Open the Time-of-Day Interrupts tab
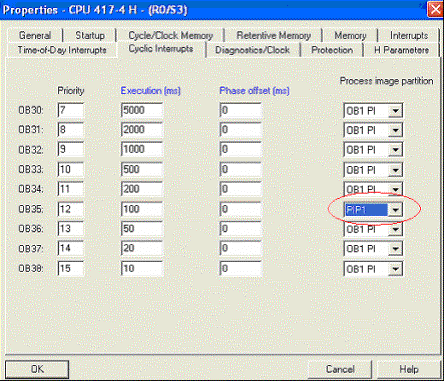 (62, 50)
